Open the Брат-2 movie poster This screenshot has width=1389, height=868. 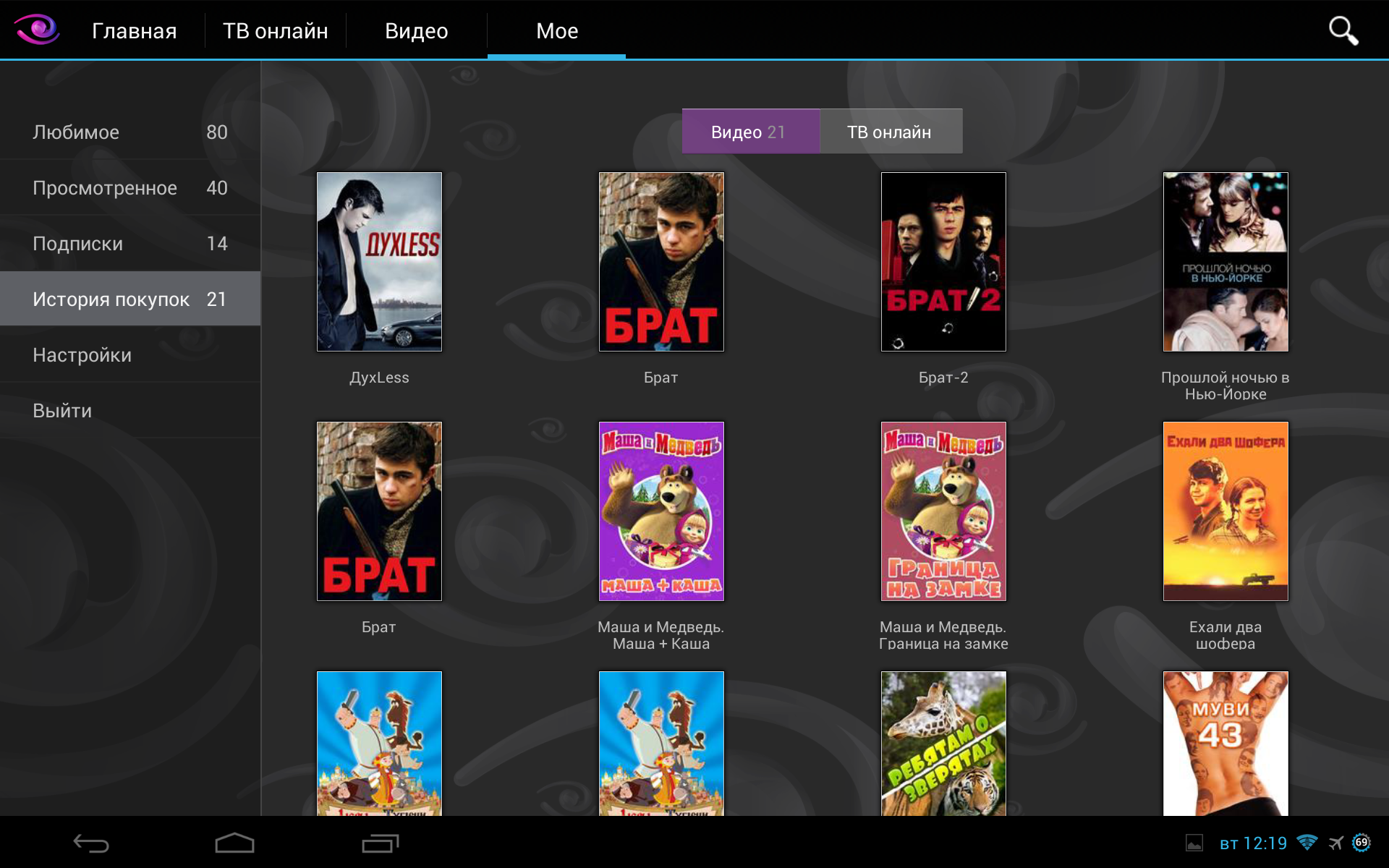pyautogui.click(x=943, y=262)
